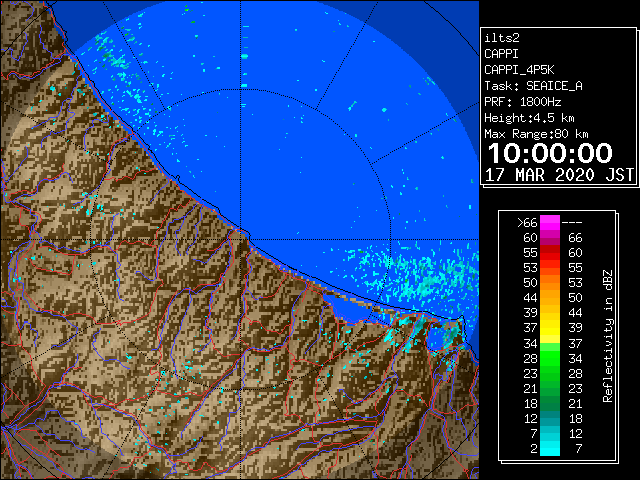The width and height of the screenshot is (640, 480).
Task: Click the 'ilts2' radar site label
Action: (502, 38)
